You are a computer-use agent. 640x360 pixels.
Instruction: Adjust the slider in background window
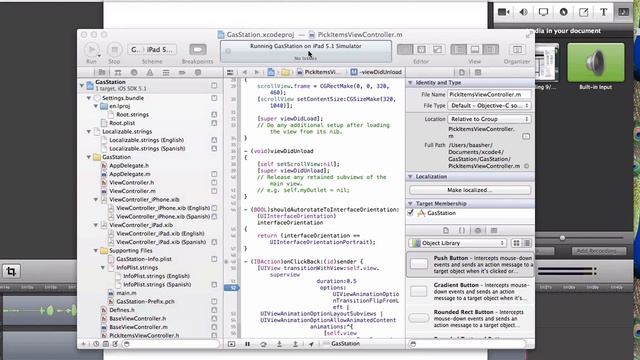point(562,238)
